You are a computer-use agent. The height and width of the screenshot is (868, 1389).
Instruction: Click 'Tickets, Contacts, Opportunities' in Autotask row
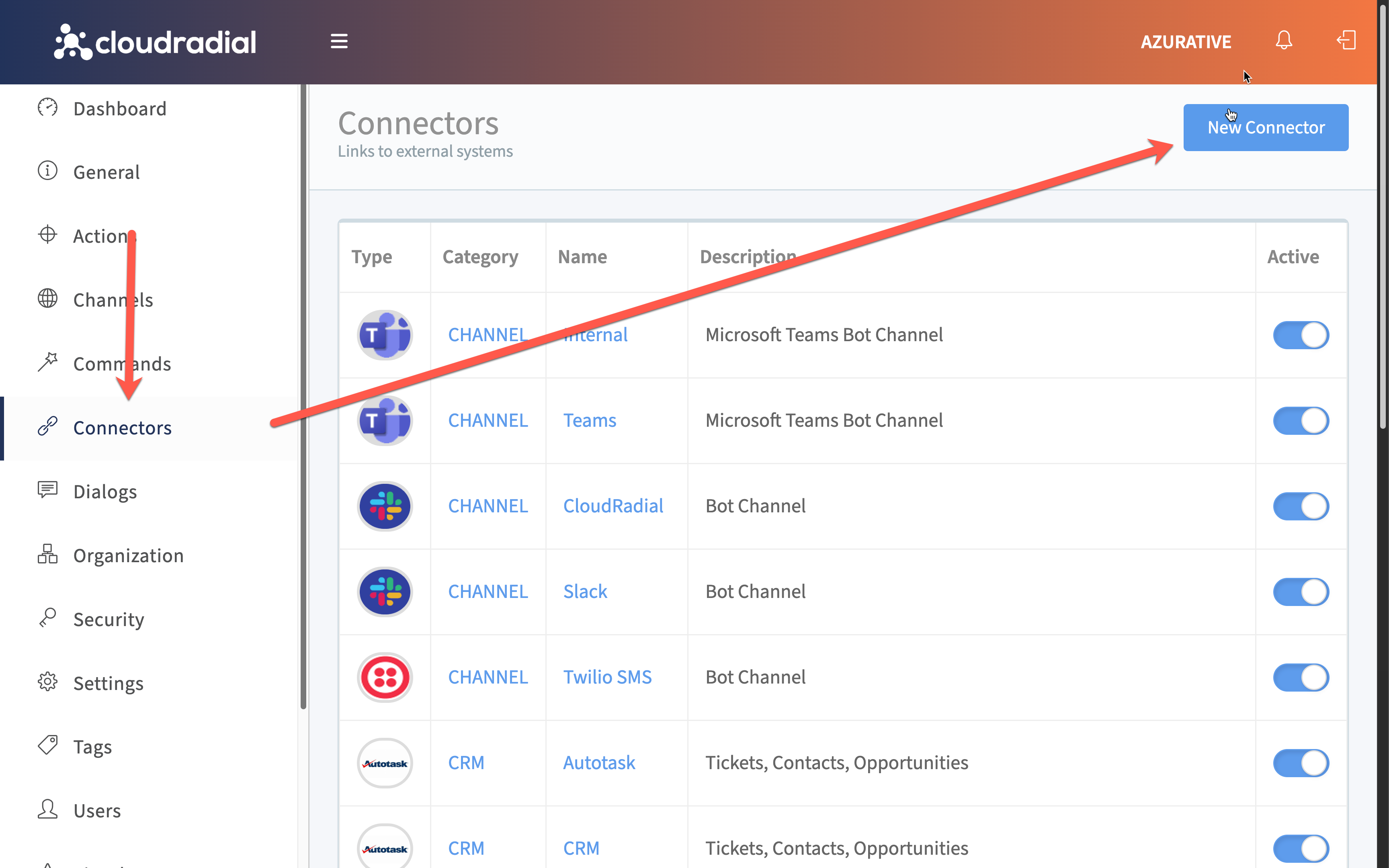[836, 762]
